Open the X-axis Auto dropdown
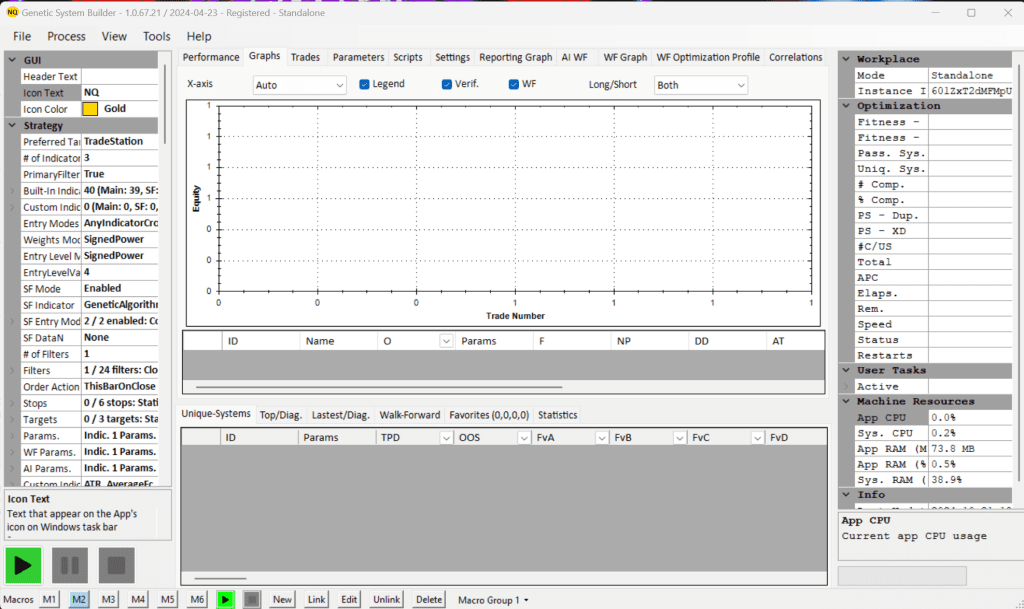The image size is (1024, 609). coord(299,85)
